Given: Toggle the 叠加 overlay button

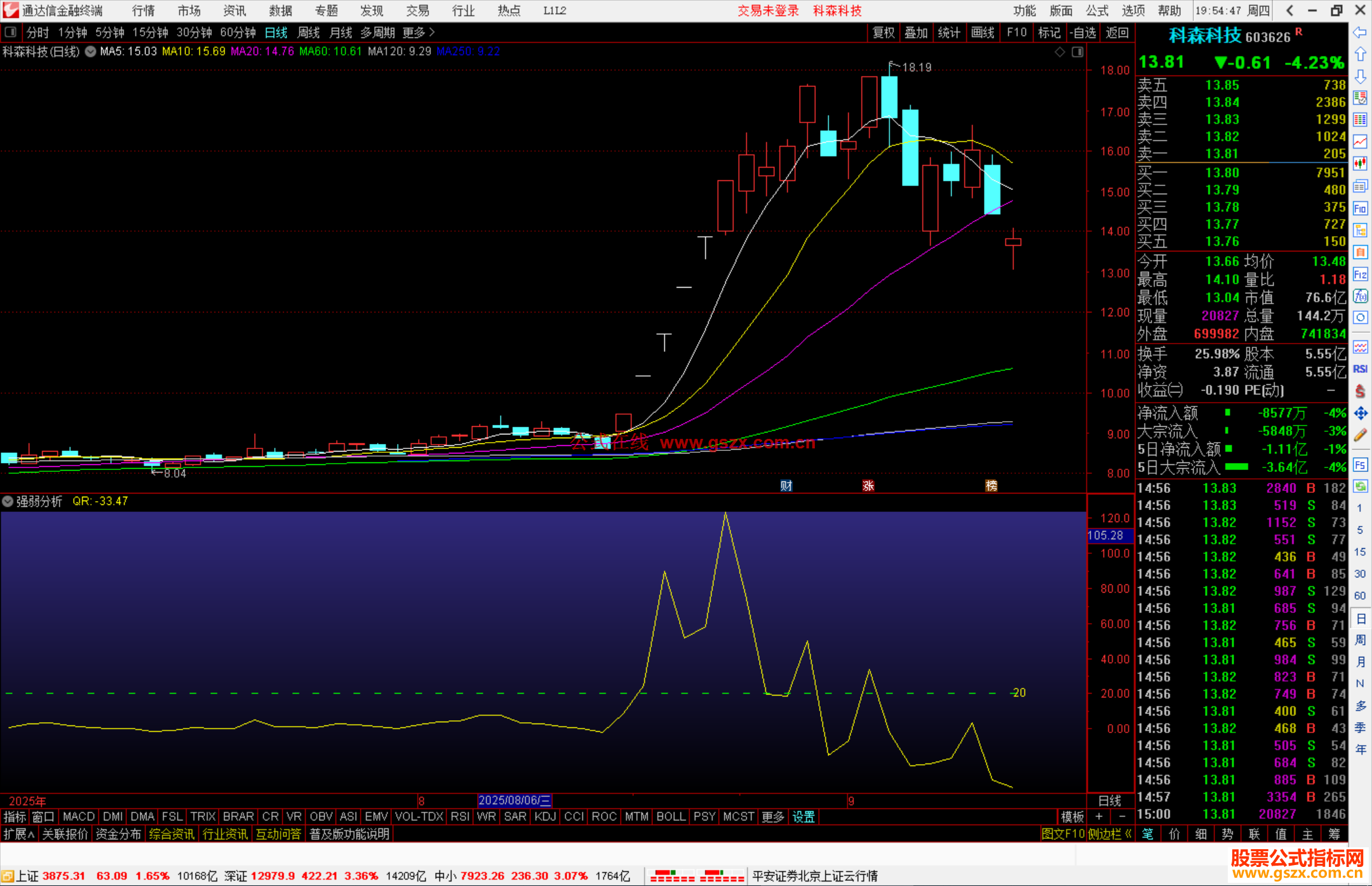Looking at the screenshot, I should pyautogui.click(x=916, y=32).
